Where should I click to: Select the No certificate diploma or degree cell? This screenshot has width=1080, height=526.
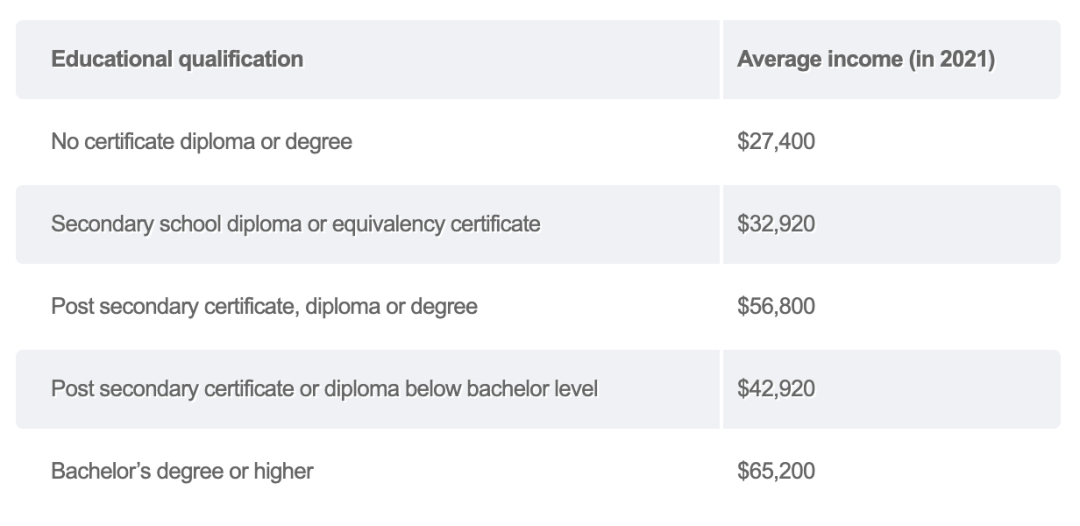point(201,142)
